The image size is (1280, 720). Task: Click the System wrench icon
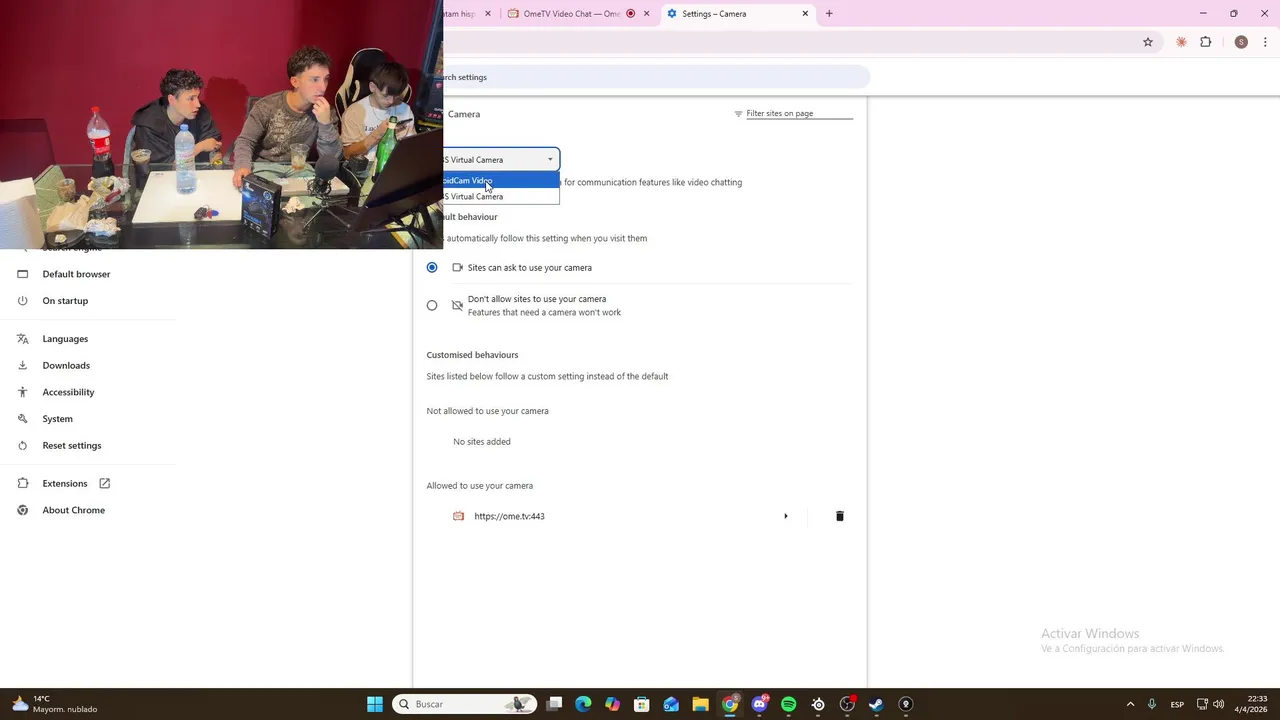[22, 419]
